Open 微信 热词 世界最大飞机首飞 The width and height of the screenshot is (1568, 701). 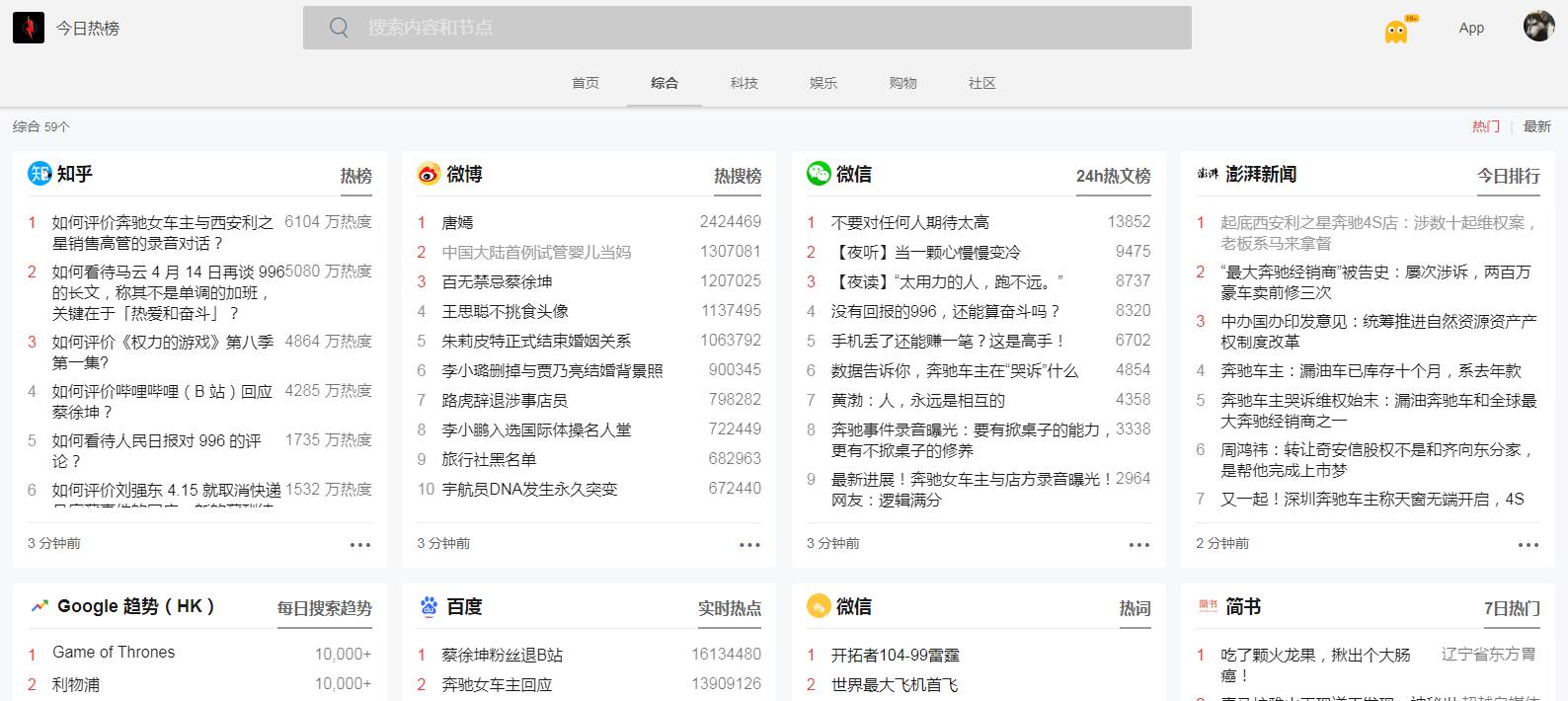895,684
